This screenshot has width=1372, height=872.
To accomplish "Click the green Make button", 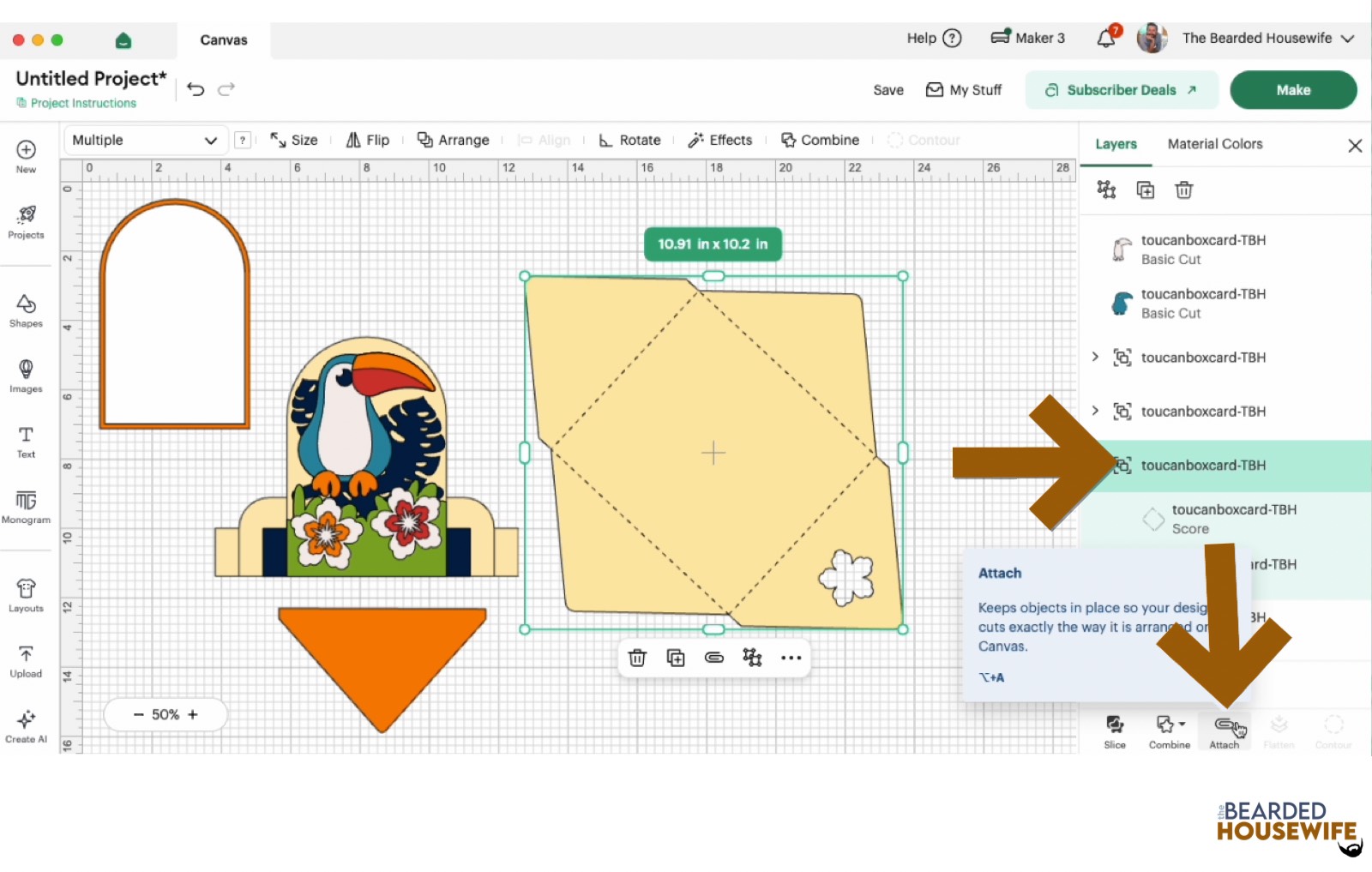I will [x=1293, y=90].
